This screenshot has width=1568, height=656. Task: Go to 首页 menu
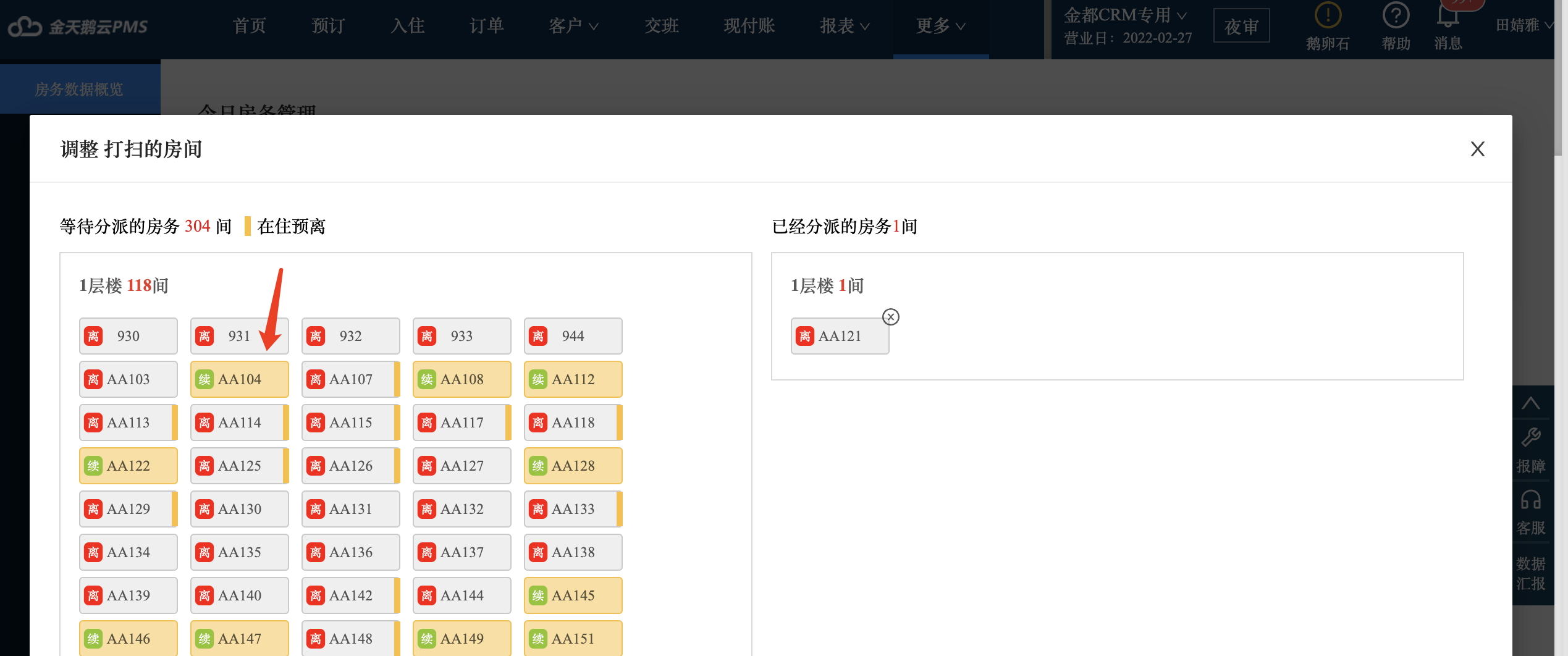(249, 26)
